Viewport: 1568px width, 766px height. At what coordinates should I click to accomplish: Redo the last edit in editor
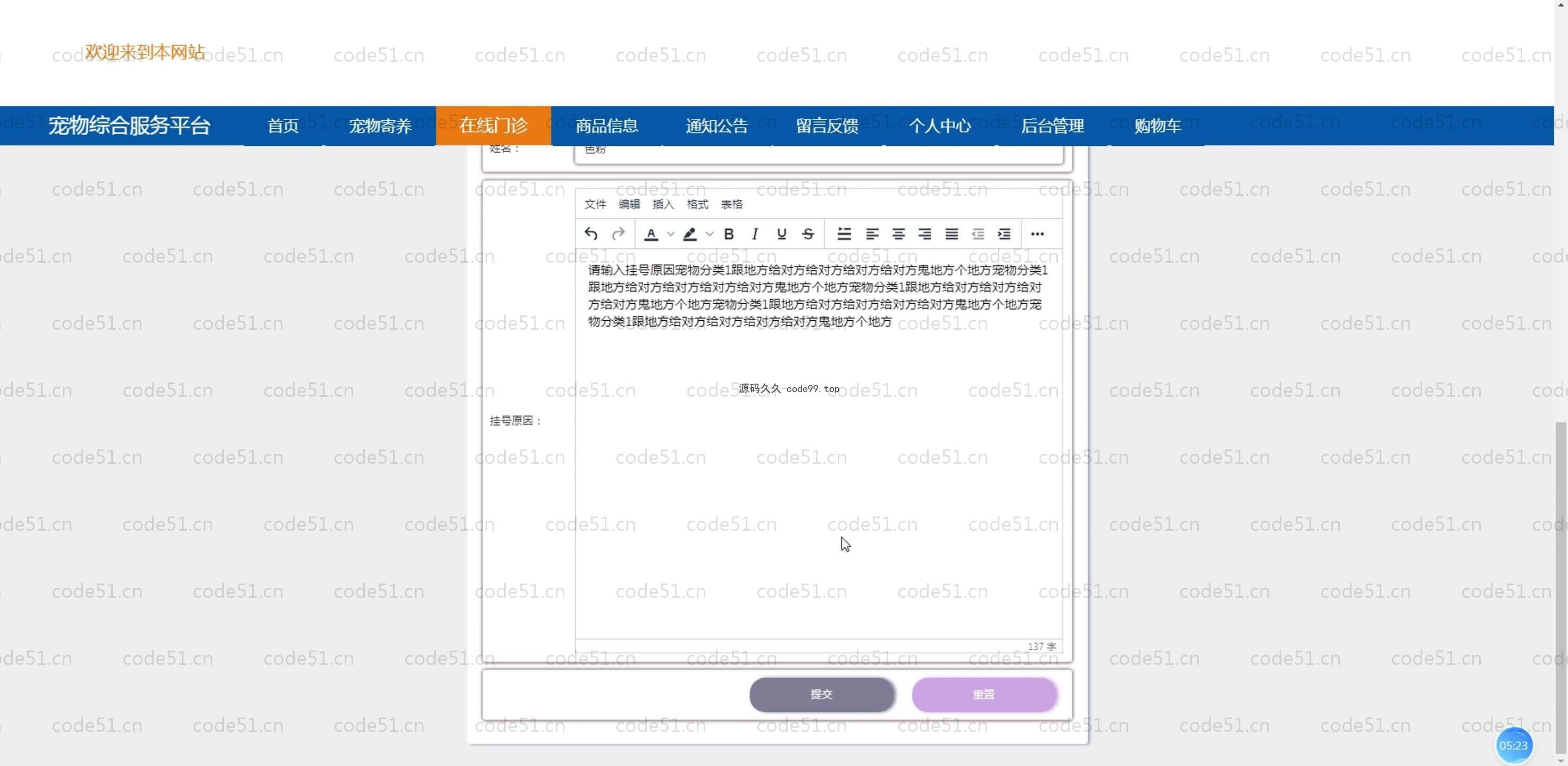click(x=618, y=234)
